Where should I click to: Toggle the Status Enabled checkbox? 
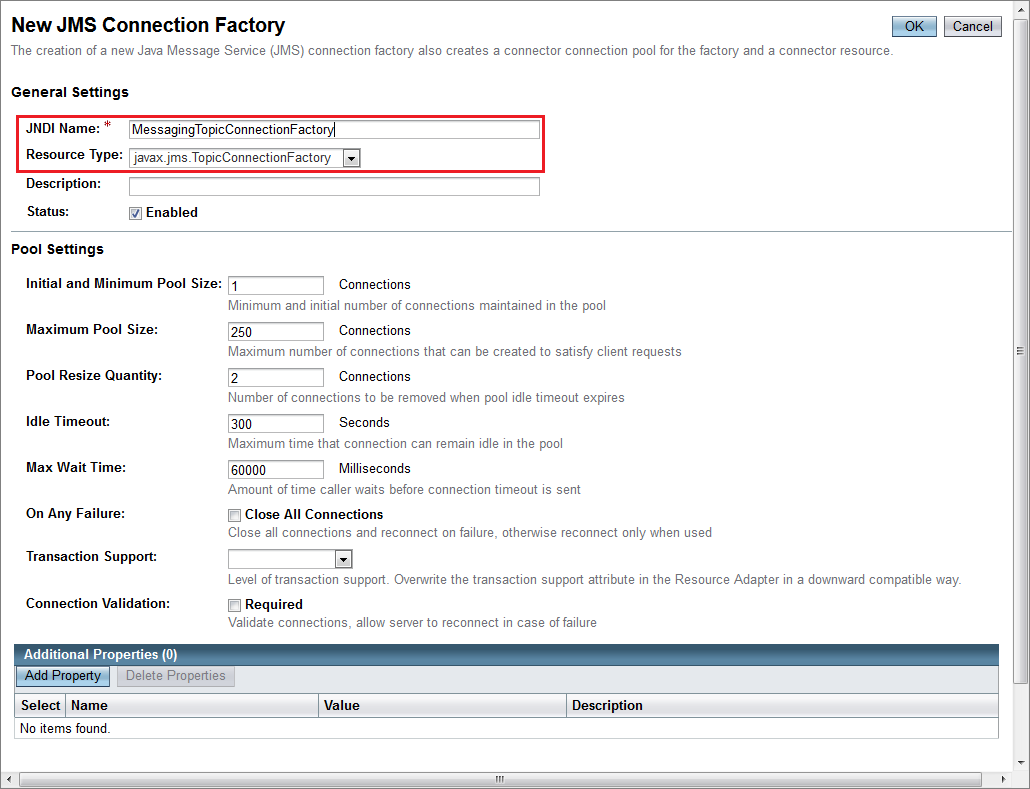[135, 214]
